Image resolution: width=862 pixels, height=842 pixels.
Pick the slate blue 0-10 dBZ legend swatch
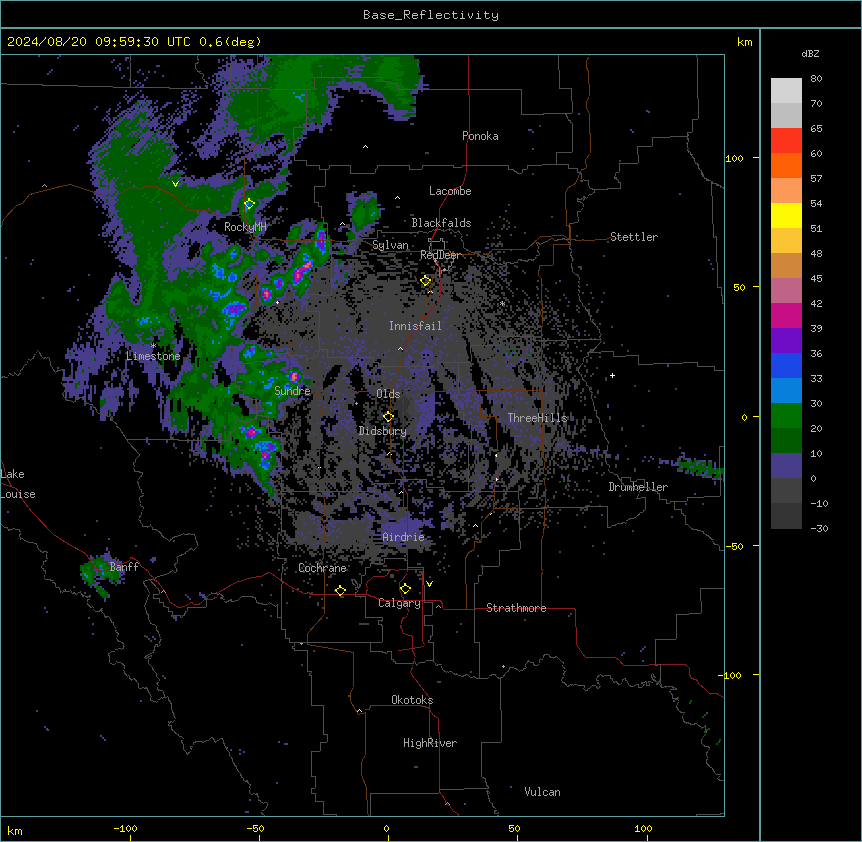pos(786,466)
